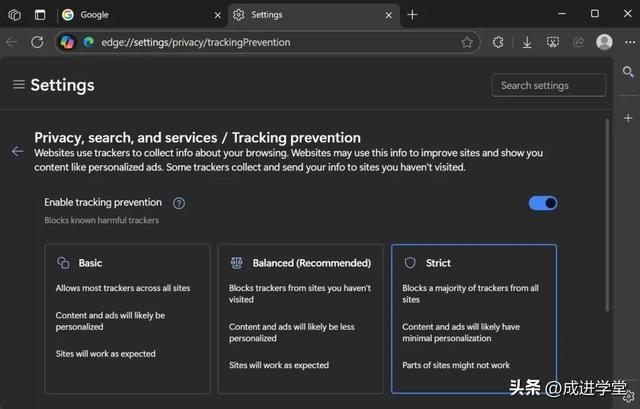This screenshot has height=409, width=640.
Task: Turn off Enable tracking prevention switch
Action: pyautogui.click(x=543, y=203)
